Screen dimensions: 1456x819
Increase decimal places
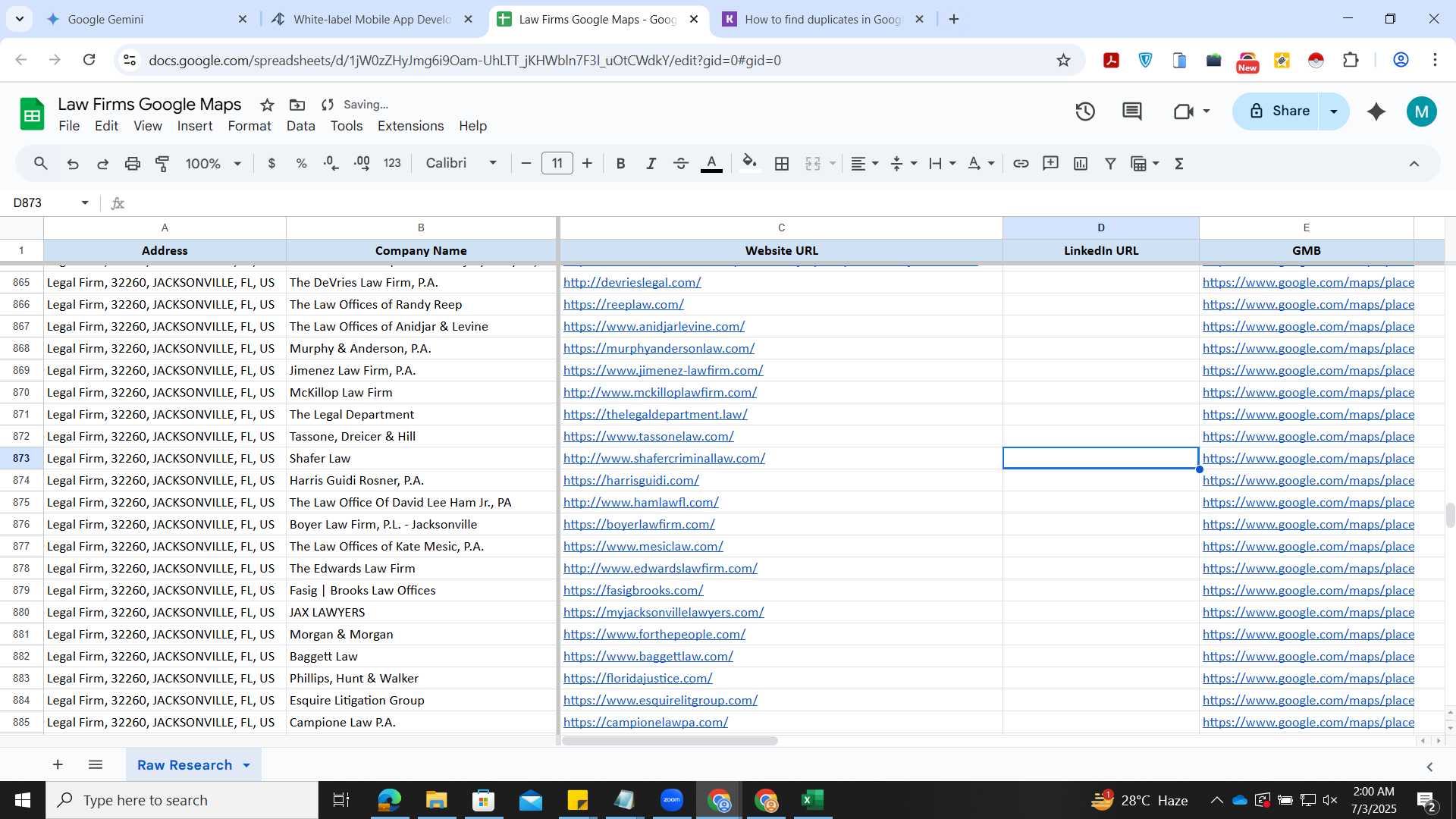(362, 163)
